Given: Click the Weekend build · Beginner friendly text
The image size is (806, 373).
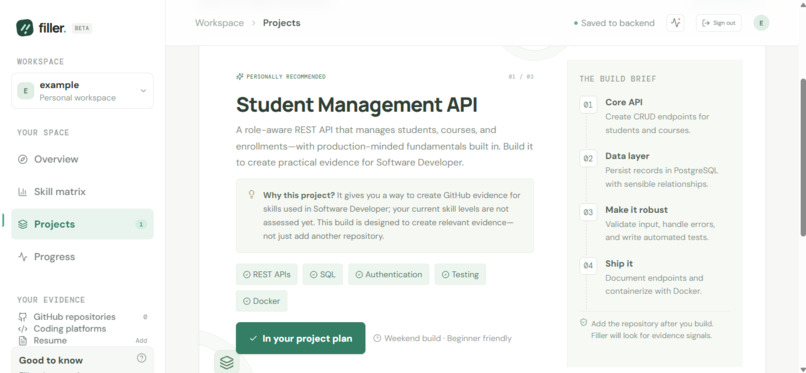Looking at the screenshot, I should click(448, 338).
